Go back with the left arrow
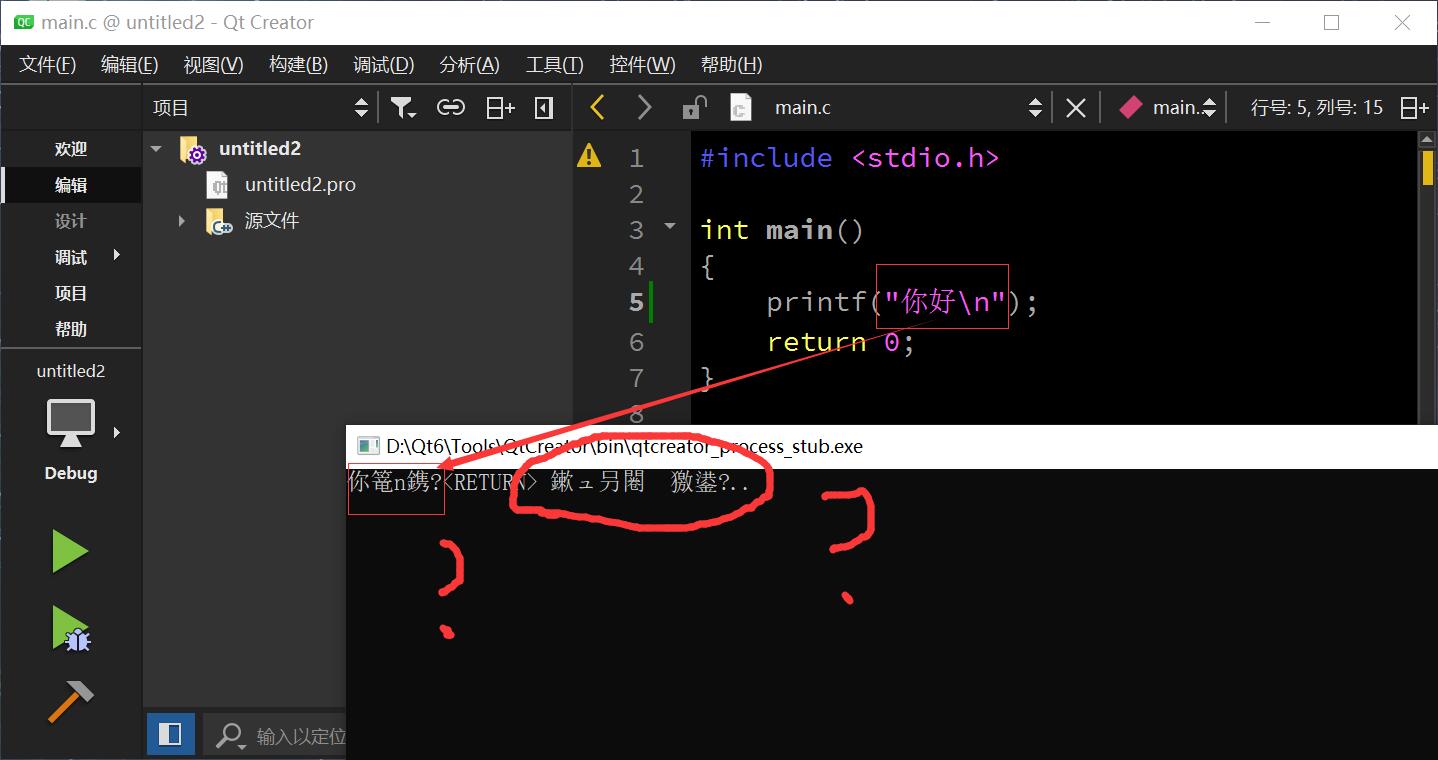The image size is (1438, 760). point(598,107)
